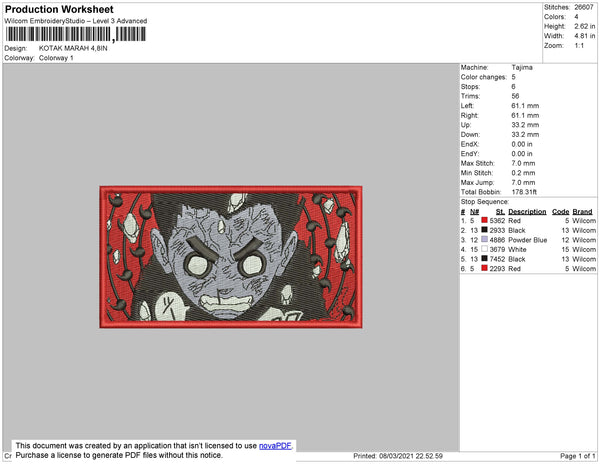Viewport: 600px width, 464px height.
Task: Click 'White' description in stop 4
Action: point(517,249)
